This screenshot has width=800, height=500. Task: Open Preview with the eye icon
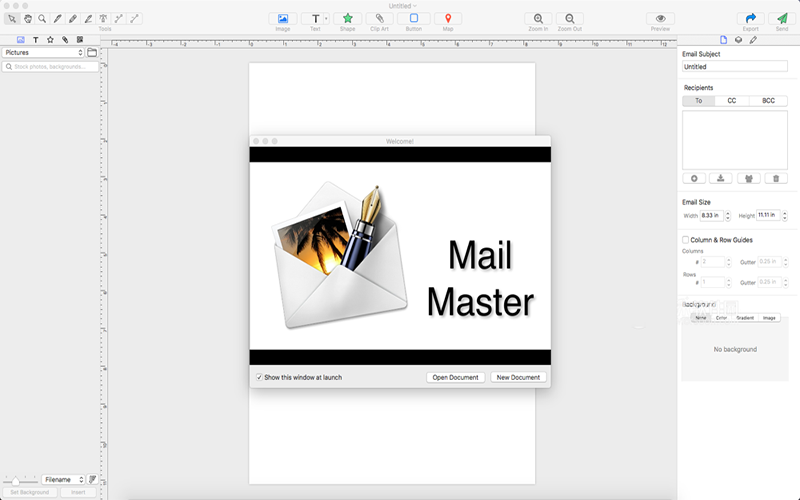(660, 19)
